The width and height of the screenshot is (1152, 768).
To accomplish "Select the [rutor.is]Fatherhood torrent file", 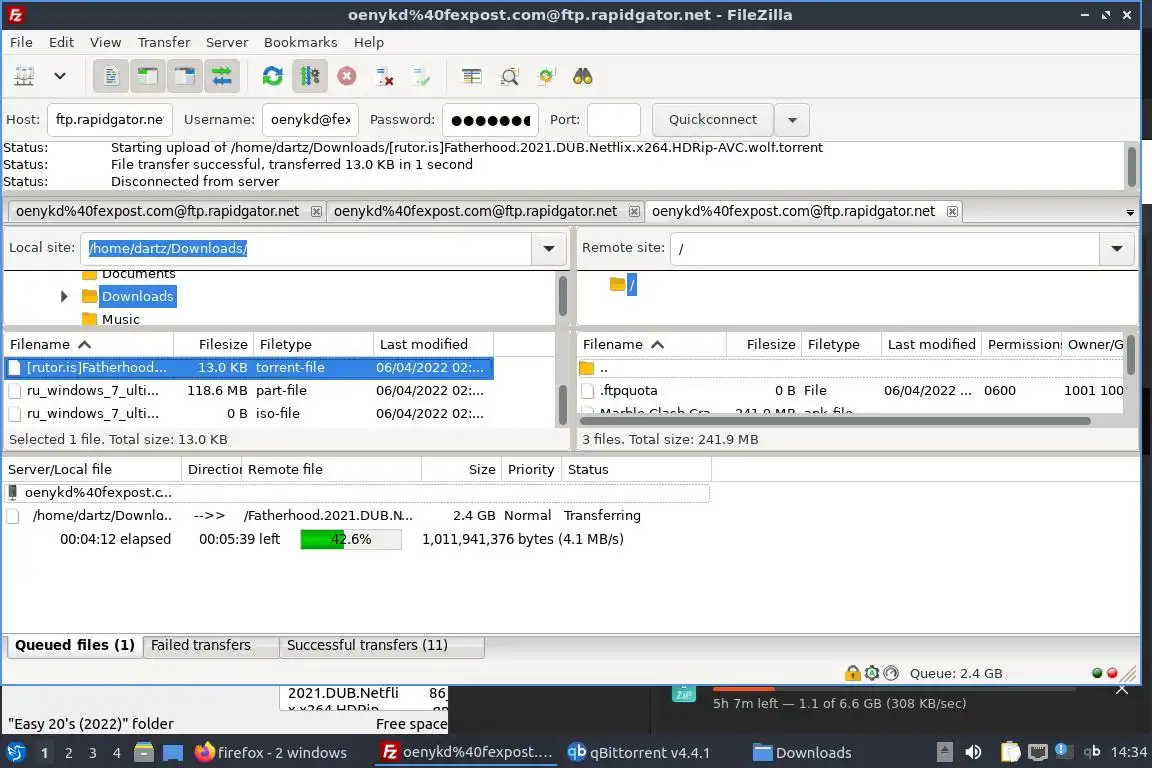I will [x=248, y=367].
